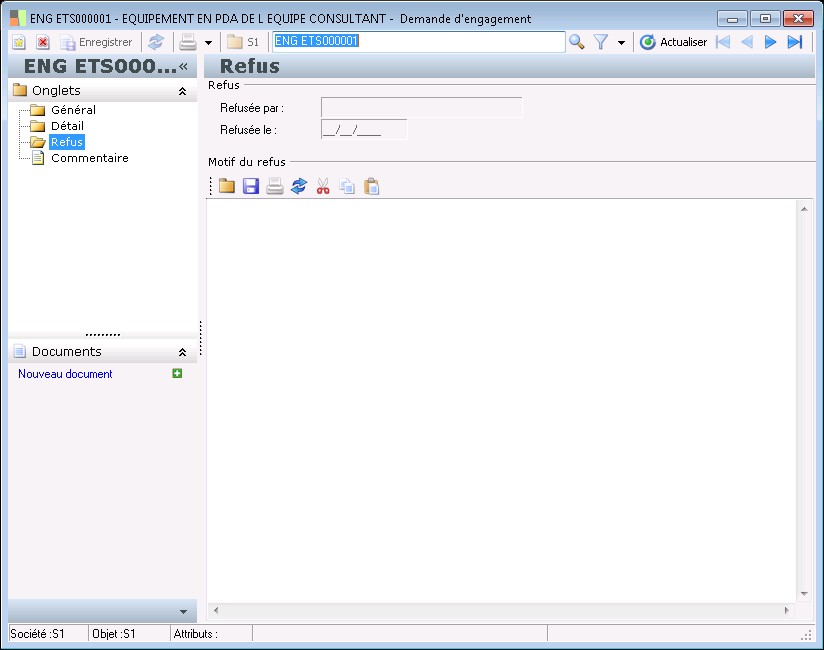Click the open folder icon in editor toolbar
The width and height of the screenshot is (824, 650).
(226, 186)
